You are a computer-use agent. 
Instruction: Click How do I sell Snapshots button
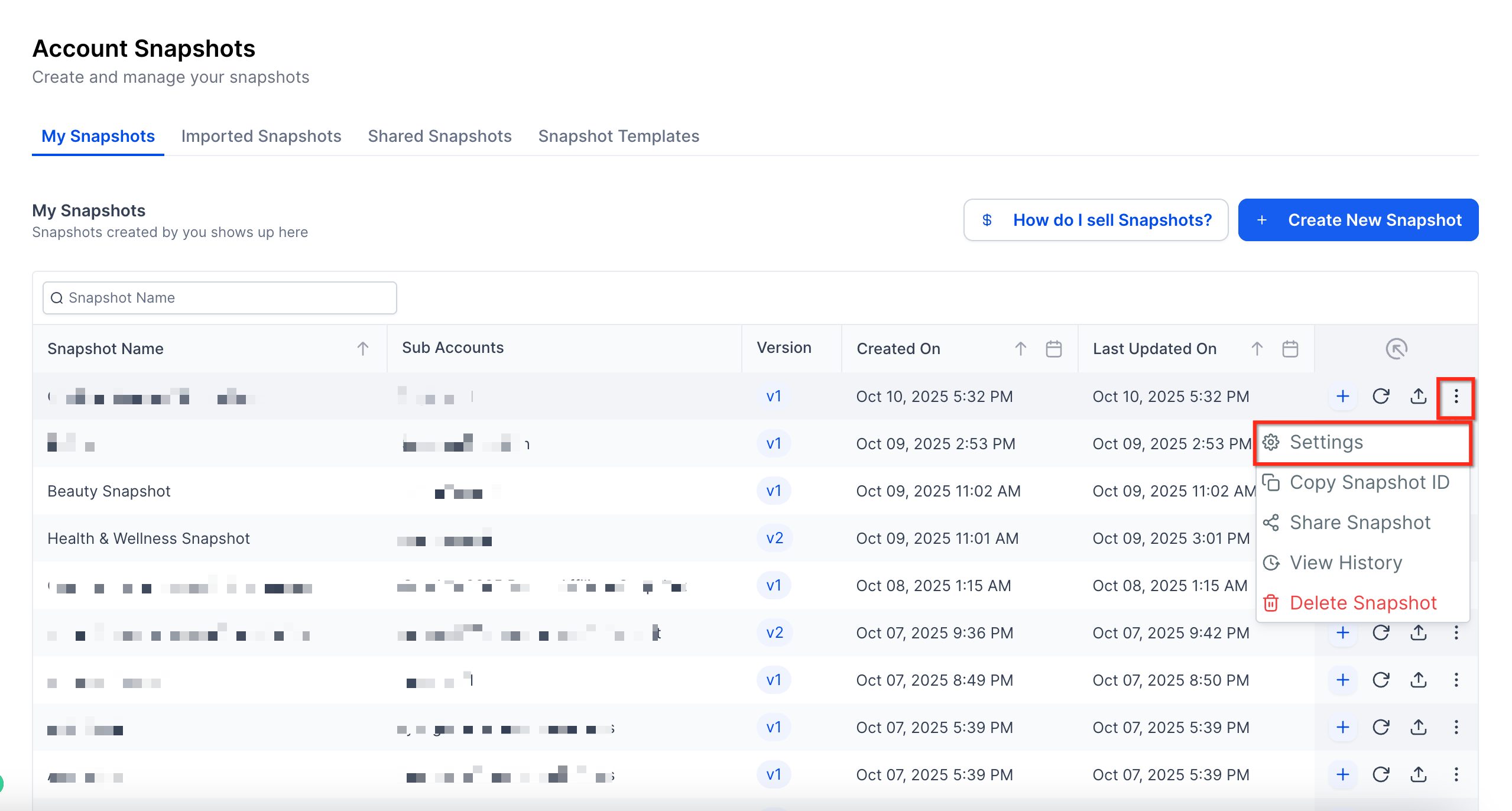point(1095,220)
